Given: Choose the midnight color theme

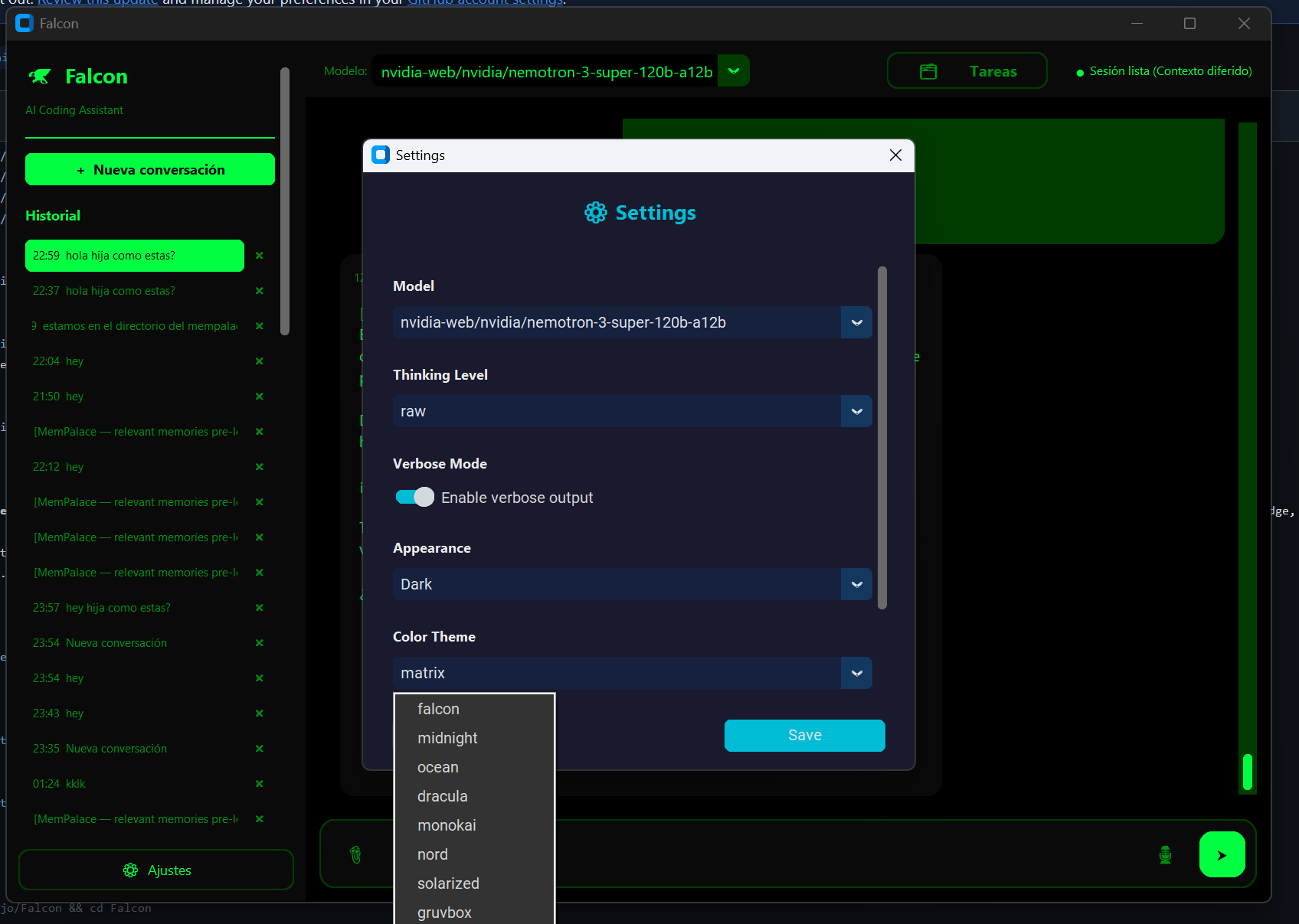Looking at the screenshot, I should pyautogui.click(x=474, y=739).
